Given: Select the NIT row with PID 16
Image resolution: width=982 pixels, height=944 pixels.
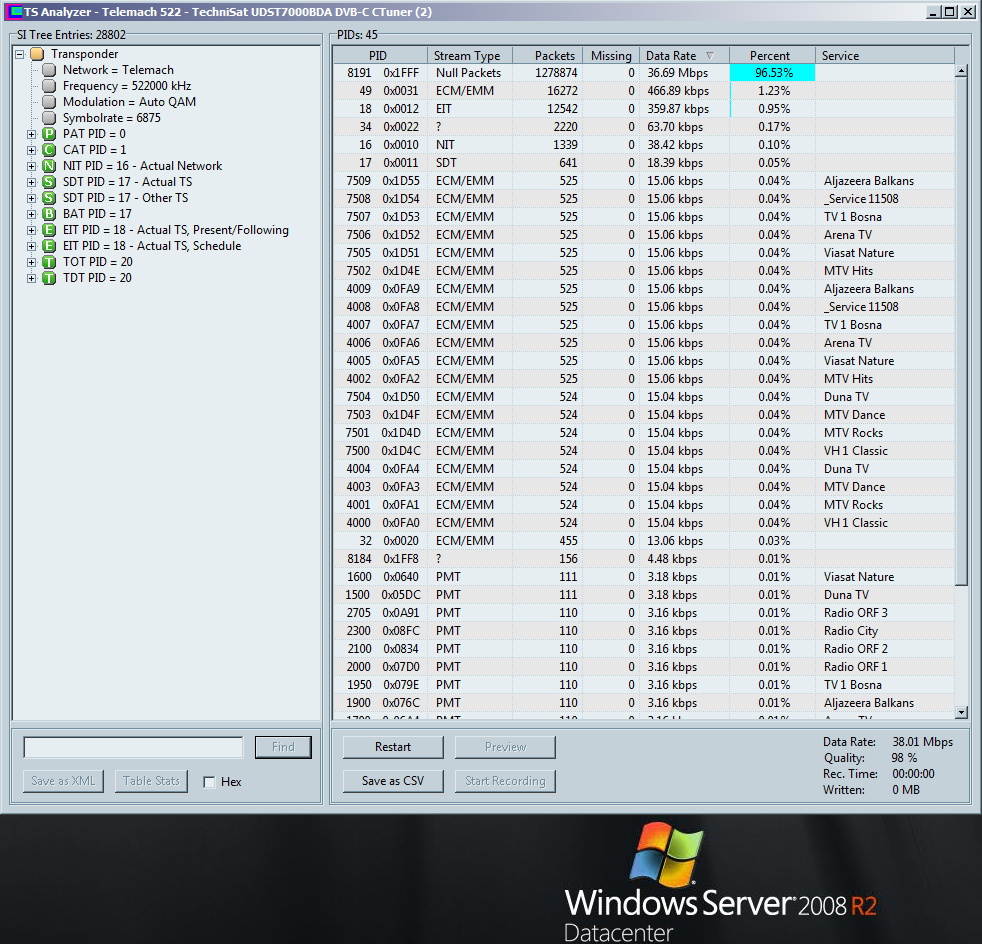Looking at the screenshot, I should point(644,145).
